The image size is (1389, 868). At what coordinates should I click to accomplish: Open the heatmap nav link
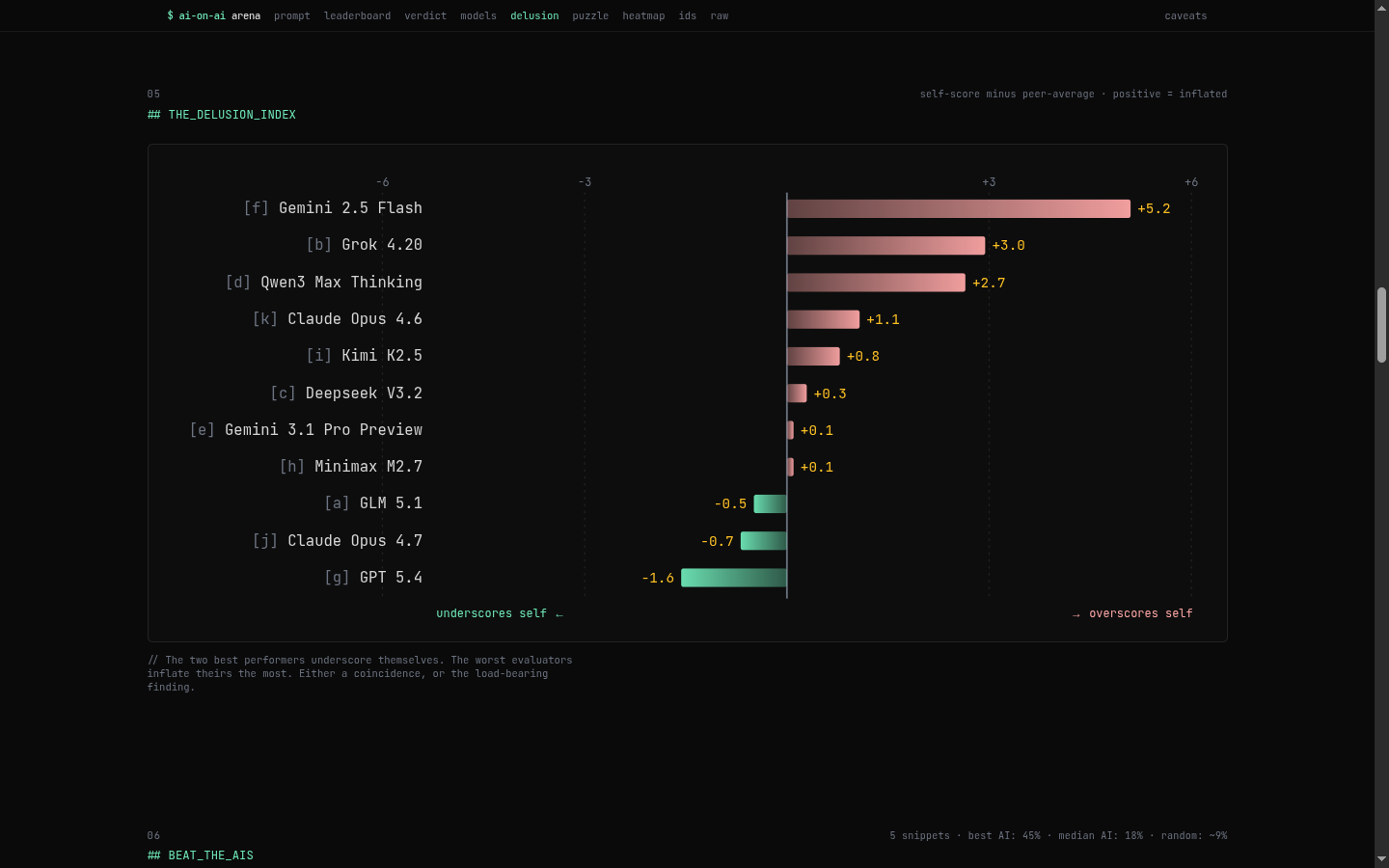click(643, 16)
